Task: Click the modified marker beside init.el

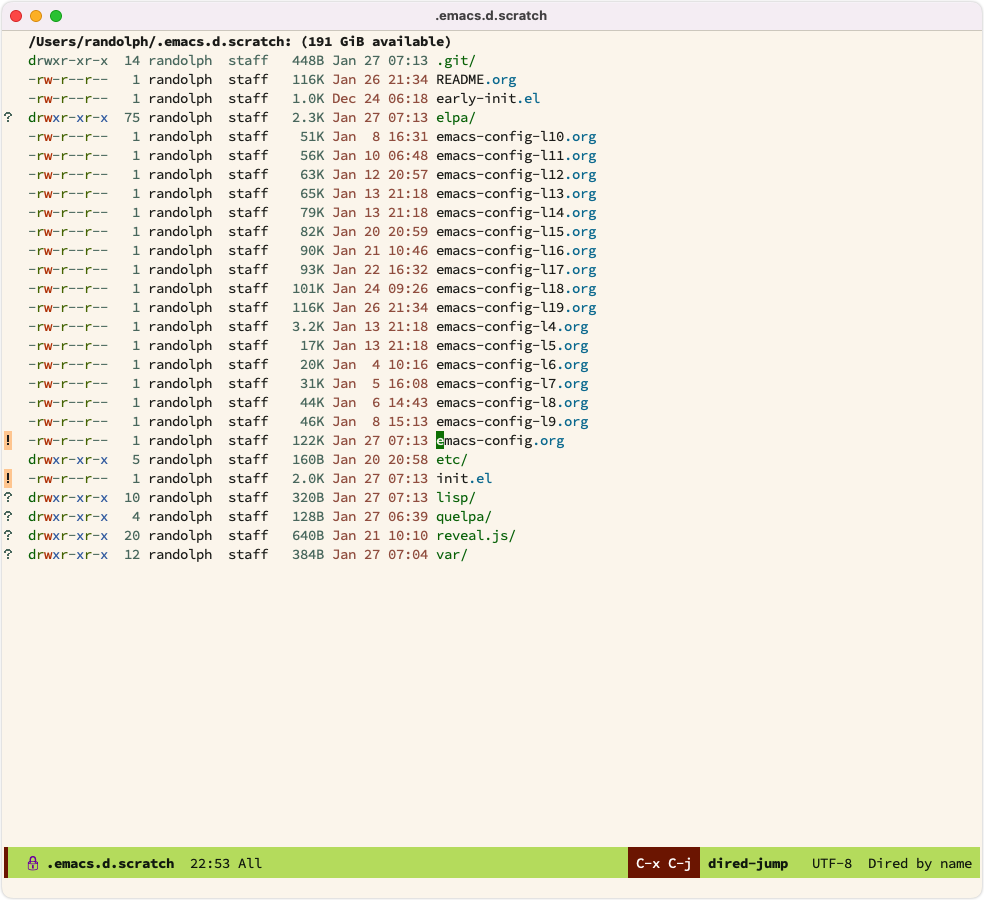Action: 8,478
